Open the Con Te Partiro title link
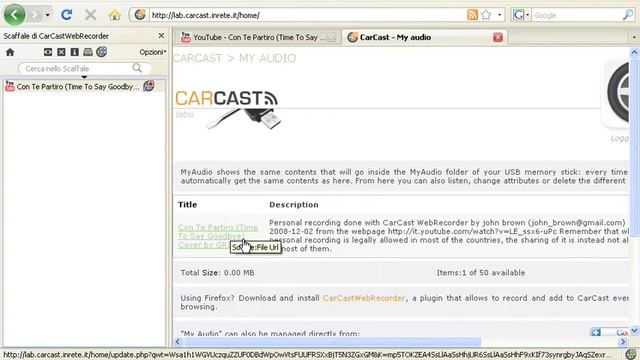 coord(218,236)
